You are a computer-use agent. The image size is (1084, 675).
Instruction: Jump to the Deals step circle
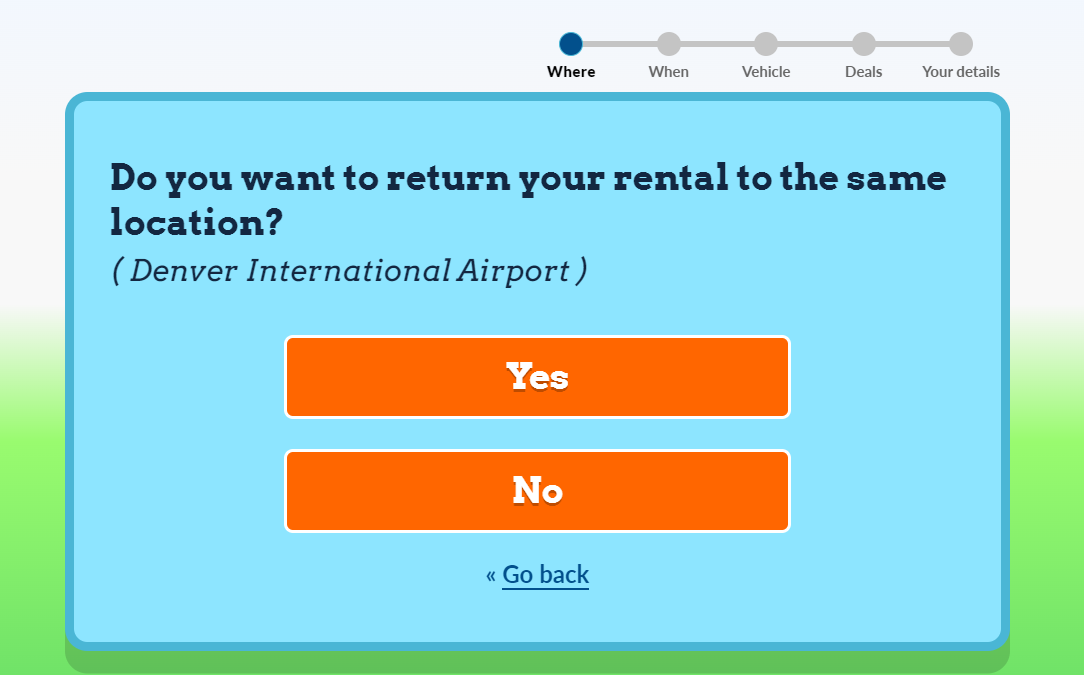click(864, 44)
